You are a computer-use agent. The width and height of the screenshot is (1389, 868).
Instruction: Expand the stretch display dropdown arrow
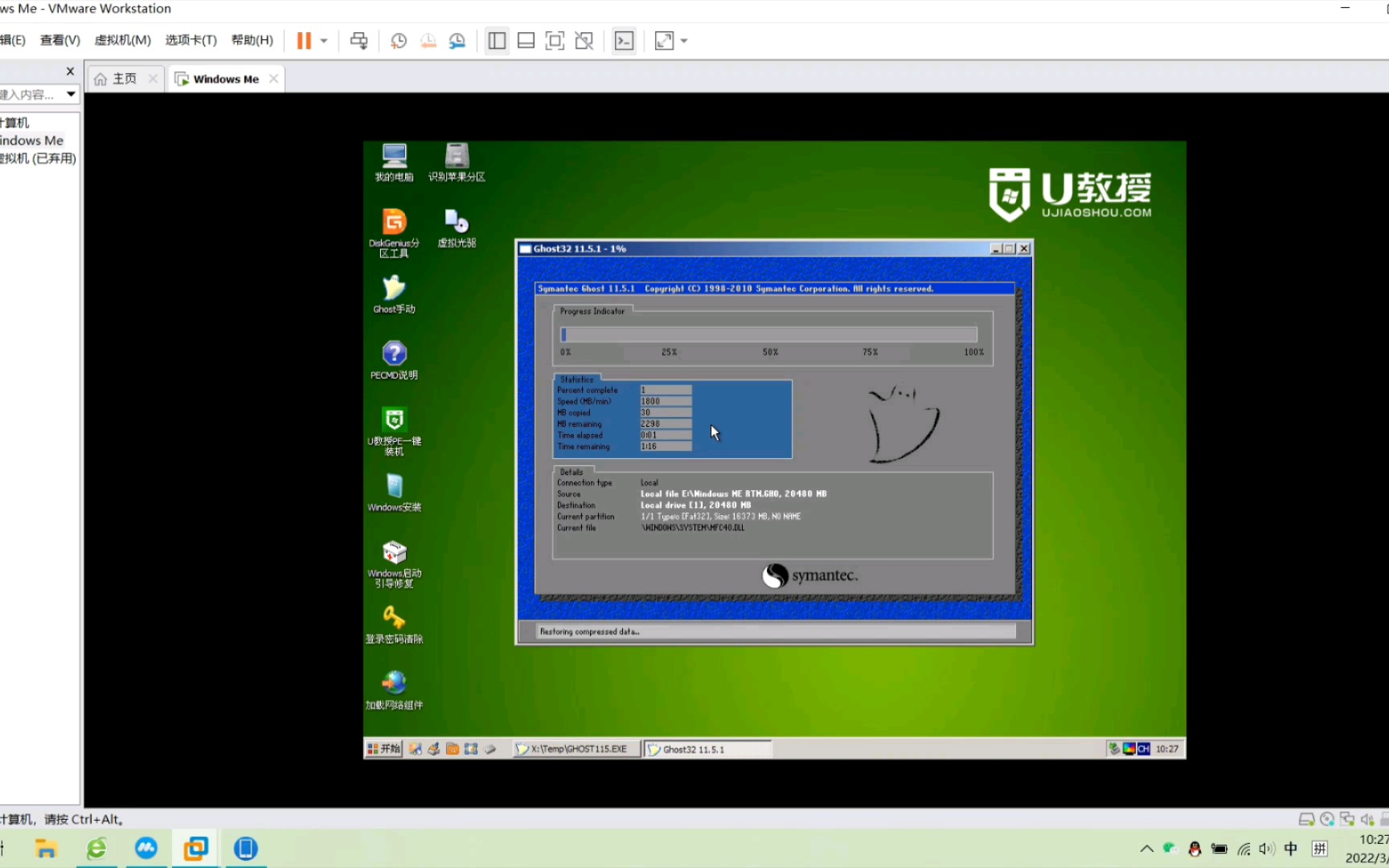click(684, 41)
